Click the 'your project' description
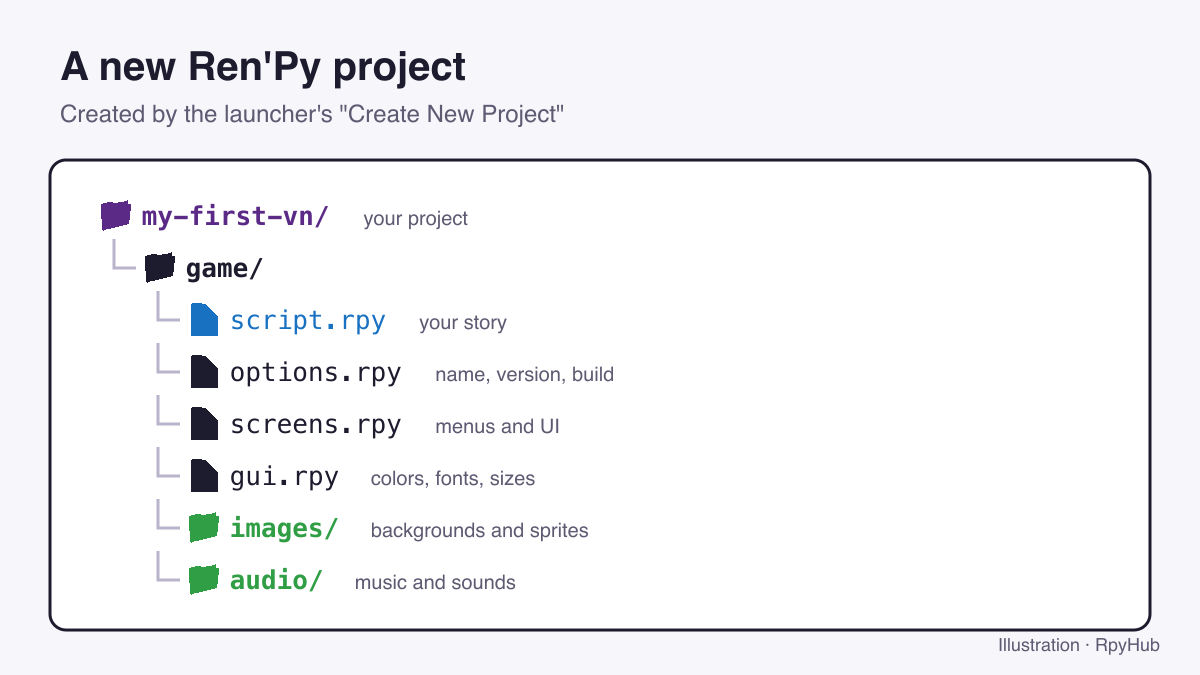Viewport: 1200px width, 675px height. point(416,218)
